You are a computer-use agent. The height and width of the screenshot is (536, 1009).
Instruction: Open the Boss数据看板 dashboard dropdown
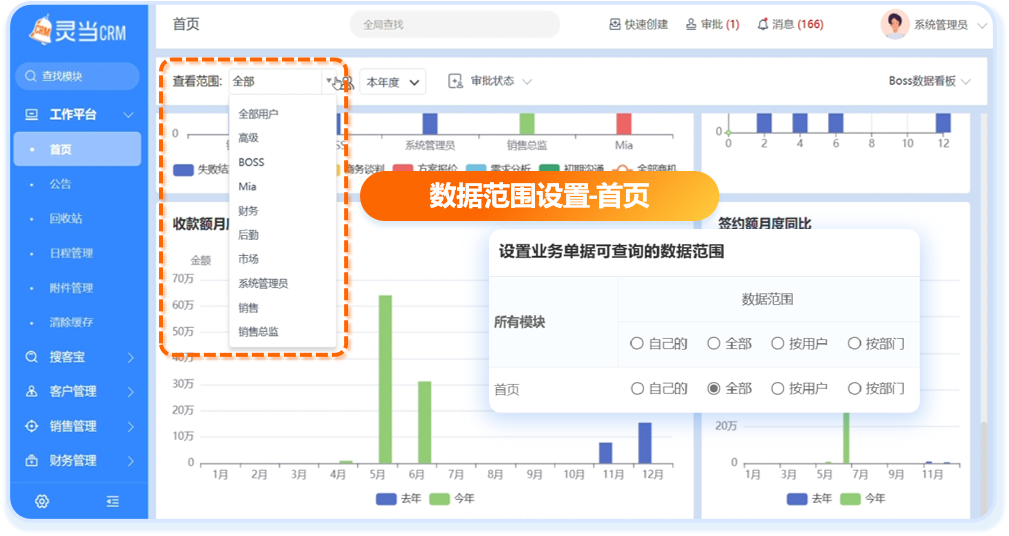pyautogui.click(x=929, y=82)
